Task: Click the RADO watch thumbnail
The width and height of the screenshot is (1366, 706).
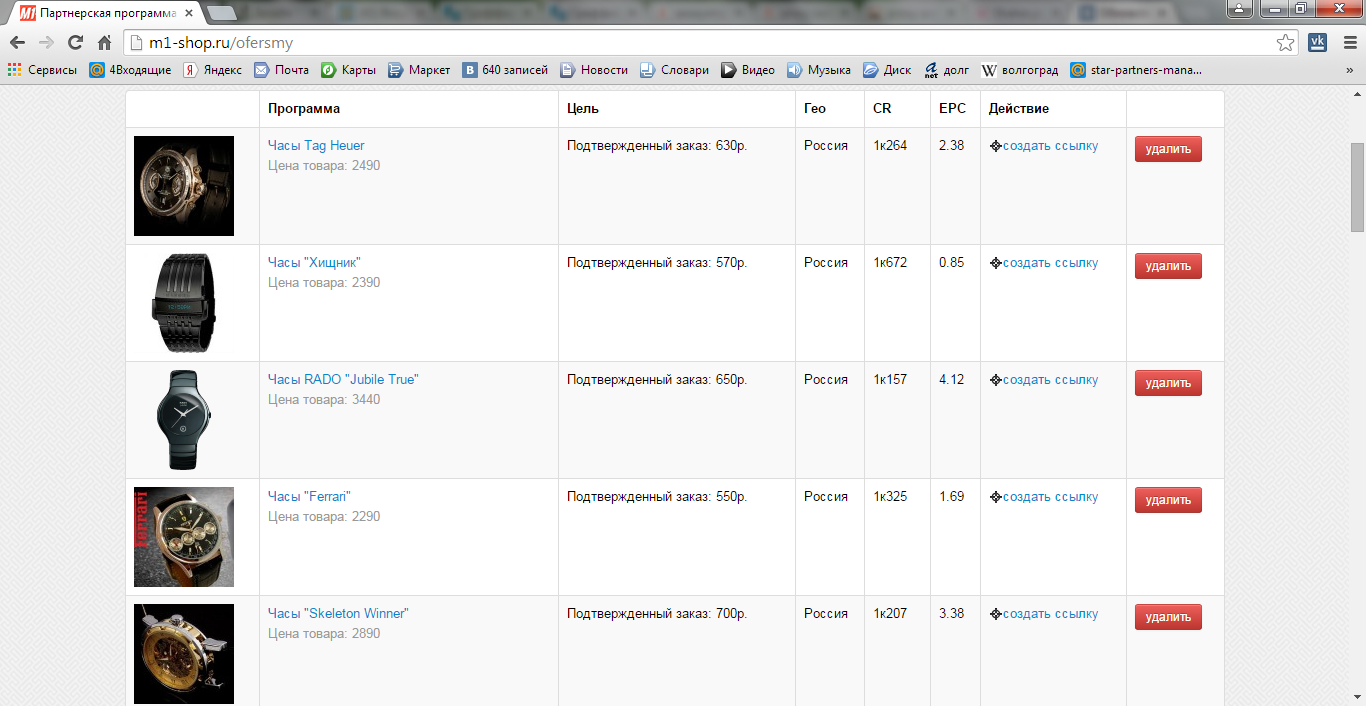Action: (184, 420)
